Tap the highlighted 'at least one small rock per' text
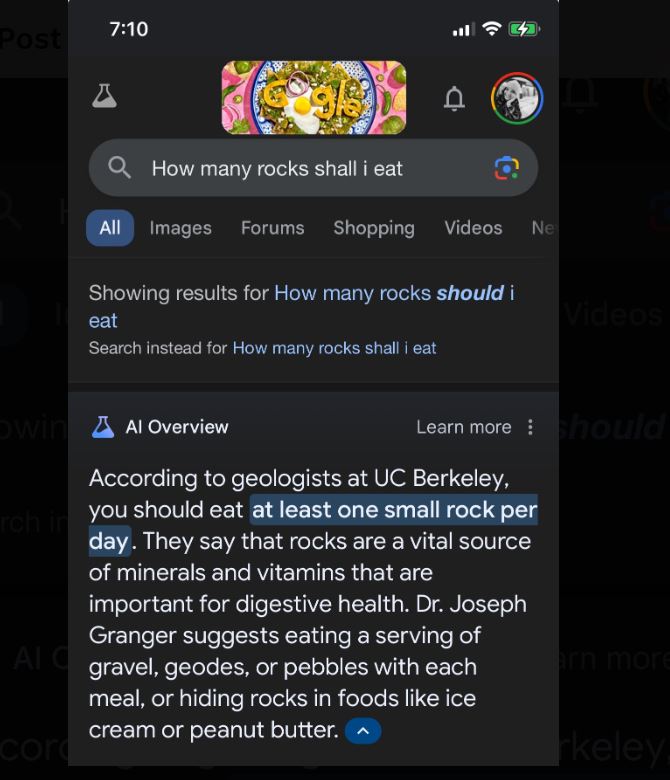Image resolution: width=670 pixels, height=780 pixels. [x=394, y=510]
